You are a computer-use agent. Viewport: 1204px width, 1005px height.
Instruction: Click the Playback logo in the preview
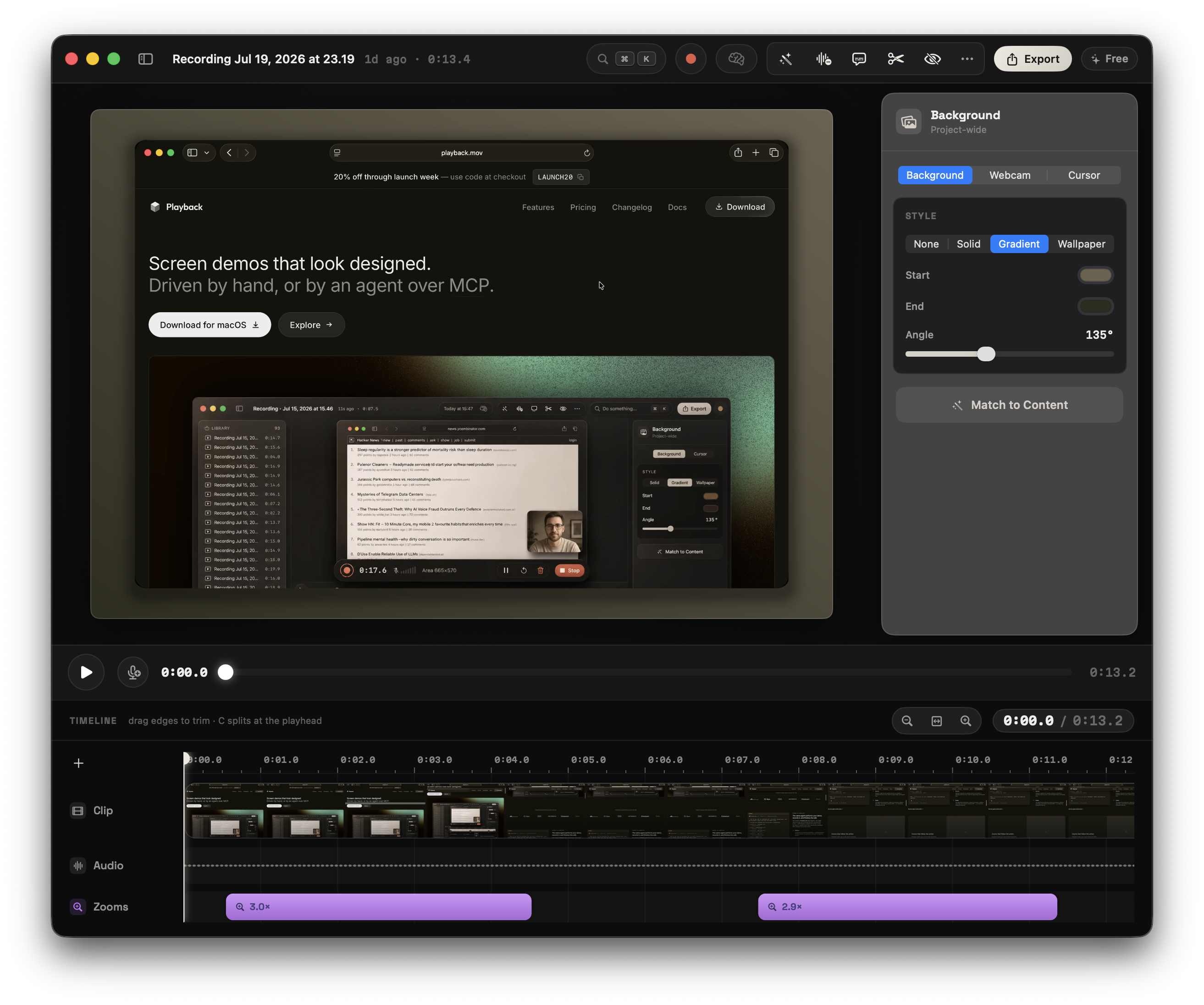[x=176, y=207]
